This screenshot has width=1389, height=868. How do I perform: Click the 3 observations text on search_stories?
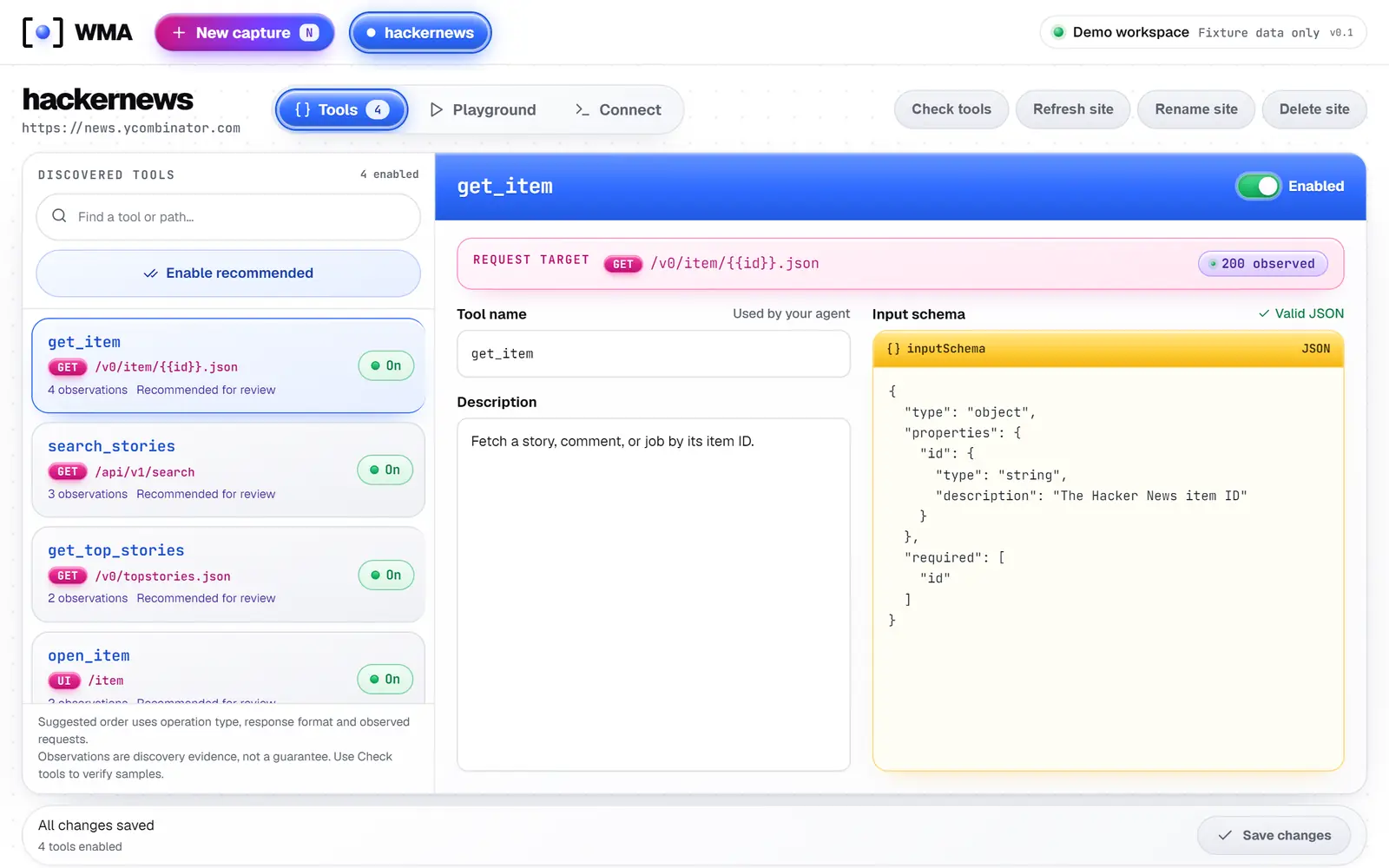[x=88, y=494]
